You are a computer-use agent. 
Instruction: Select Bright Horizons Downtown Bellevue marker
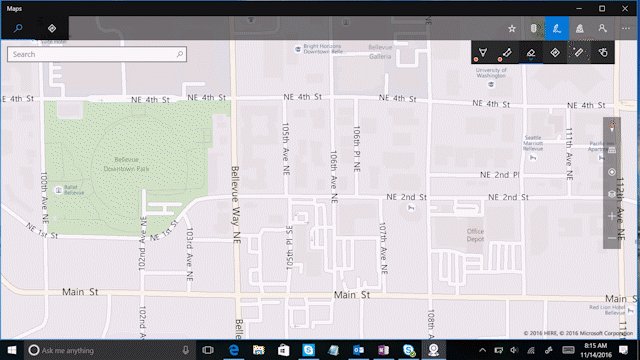(298, 49)
